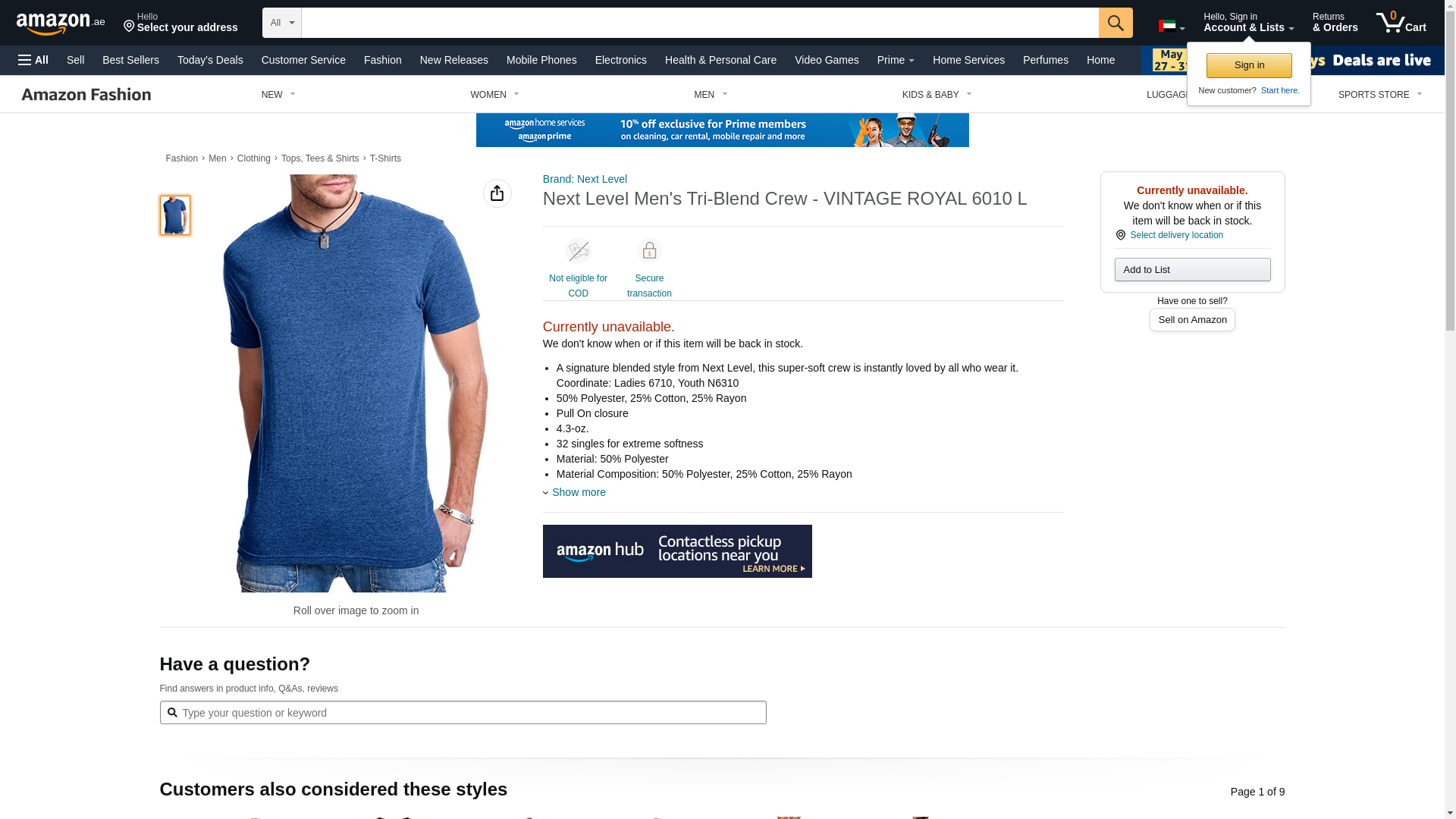Click the Secure transaction lock icon
This screenshot has width=1456, height=819.
click(x=649, y=251)
